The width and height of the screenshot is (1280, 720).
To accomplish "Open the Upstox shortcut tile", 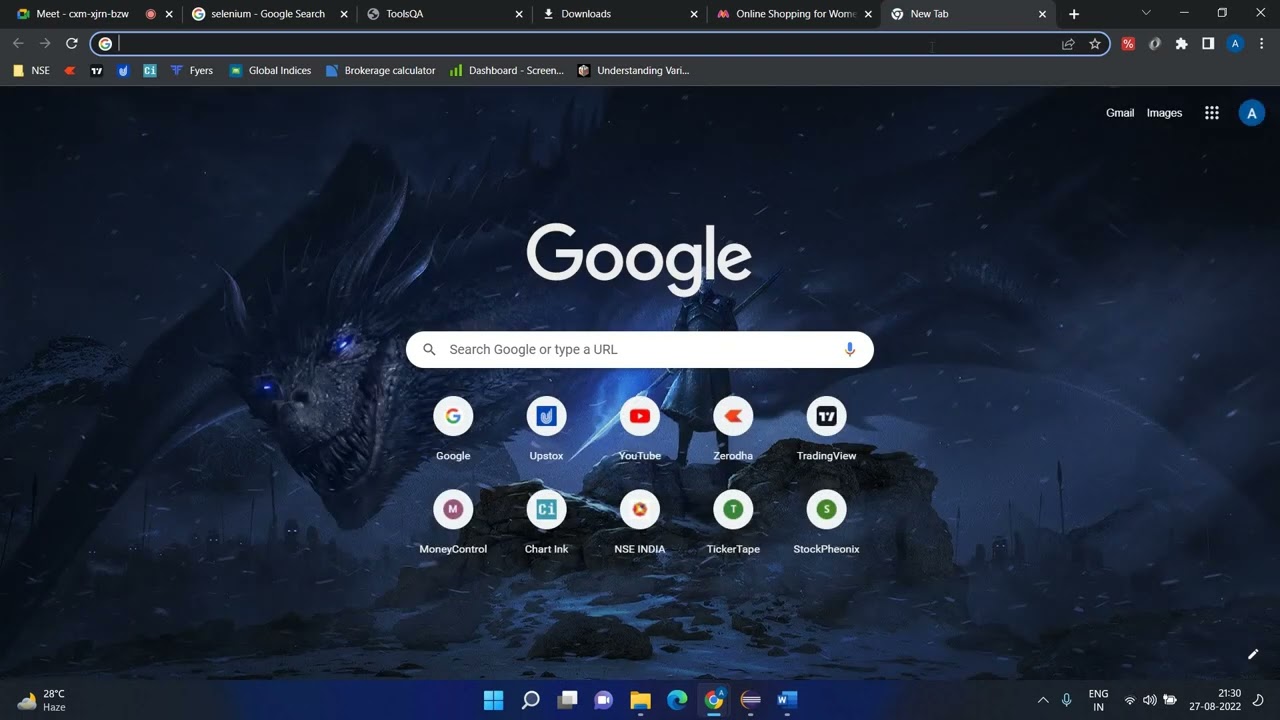I will tap(546, 430).
